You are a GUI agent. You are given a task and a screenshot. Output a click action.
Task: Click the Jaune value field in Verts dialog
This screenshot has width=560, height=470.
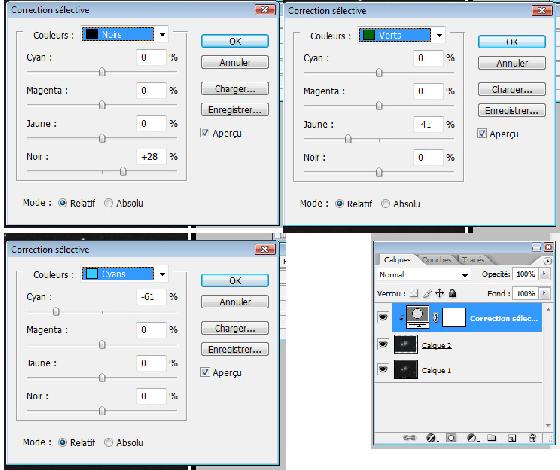point(428,124)
